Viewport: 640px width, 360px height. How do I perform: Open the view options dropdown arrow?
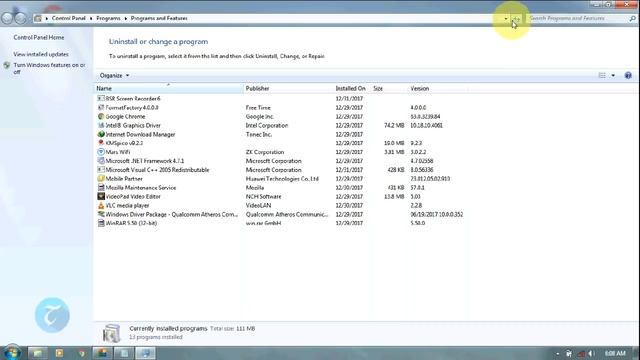613,76
